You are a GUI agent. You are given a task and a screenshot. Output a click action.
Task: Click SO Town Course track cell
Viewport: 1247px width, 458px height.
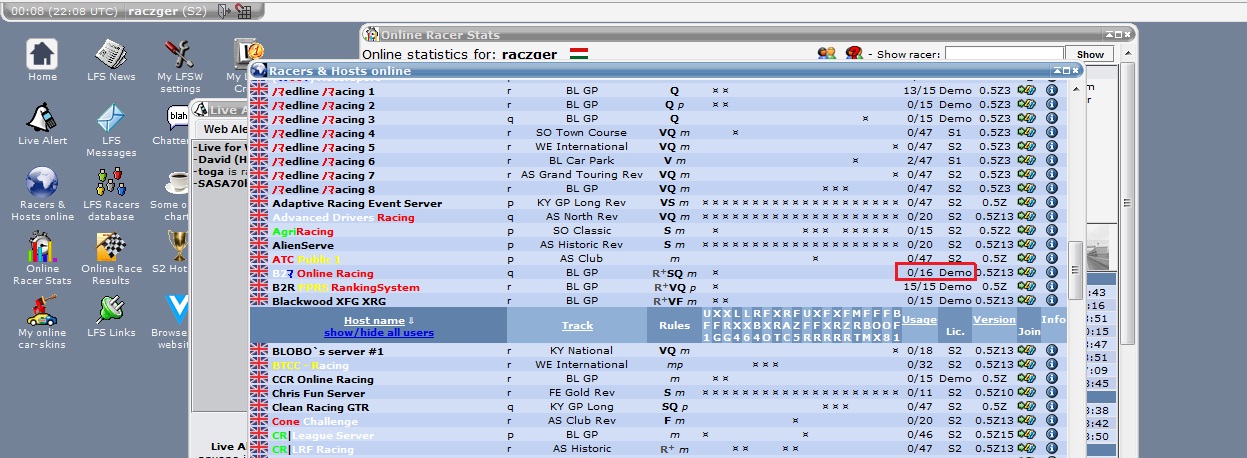581,133
